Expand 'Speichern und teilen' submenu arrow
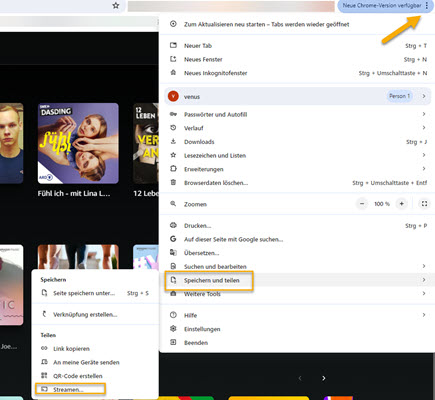The image size is (435, 400). tap(424, 280)
